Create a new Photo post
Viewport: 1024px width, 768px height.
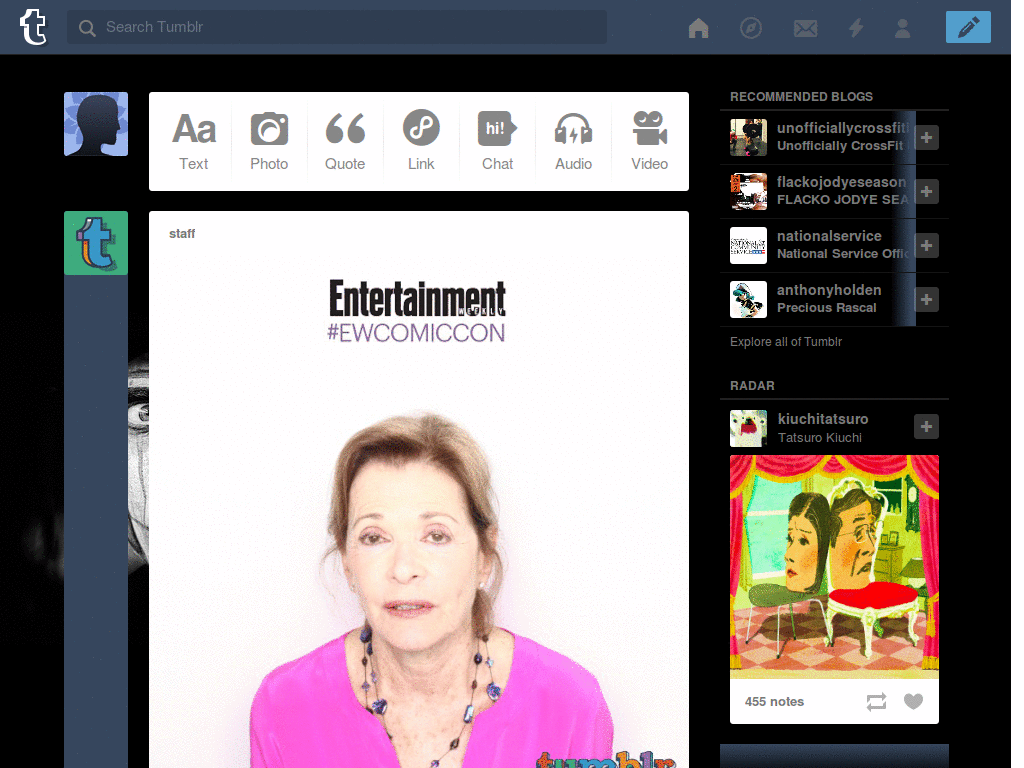click(x=269, y=141)
